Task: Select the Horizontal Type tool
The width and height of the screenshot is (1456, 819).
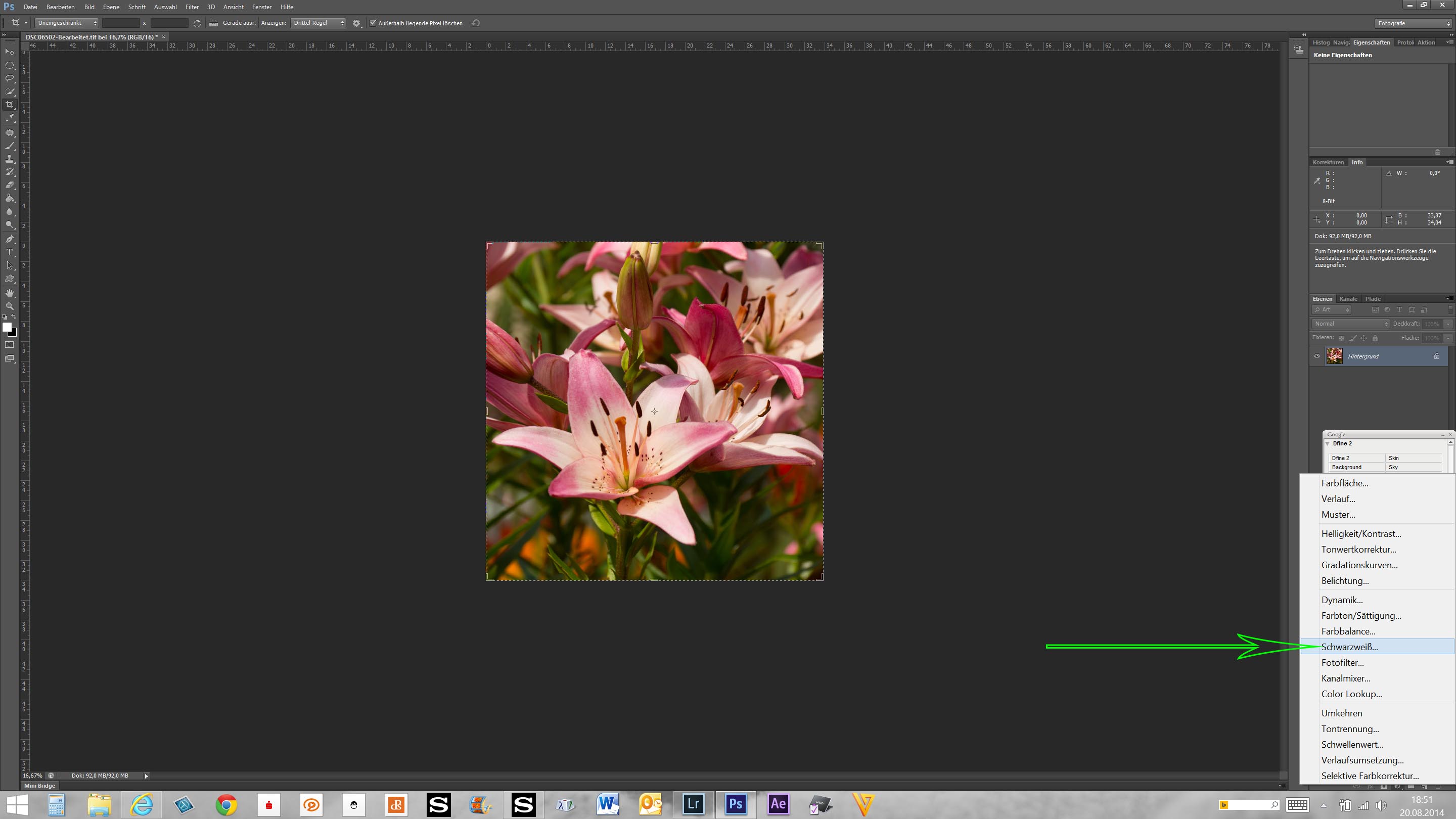Action: (10, 252)
